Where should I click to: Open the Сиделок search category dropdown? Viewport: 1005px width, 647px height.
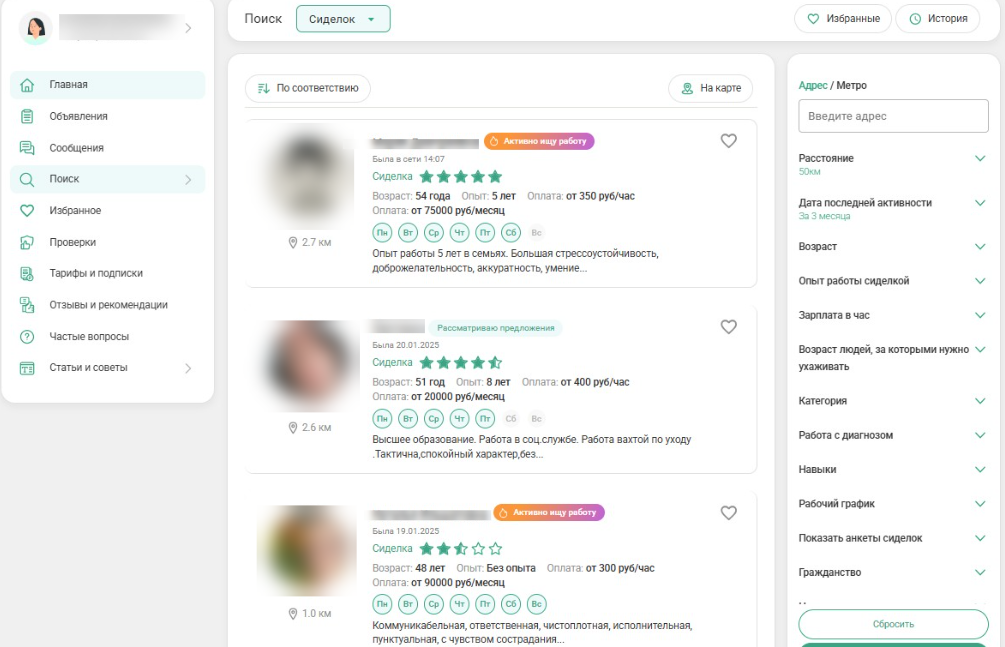pyautogui.click(x=343, y=18)
